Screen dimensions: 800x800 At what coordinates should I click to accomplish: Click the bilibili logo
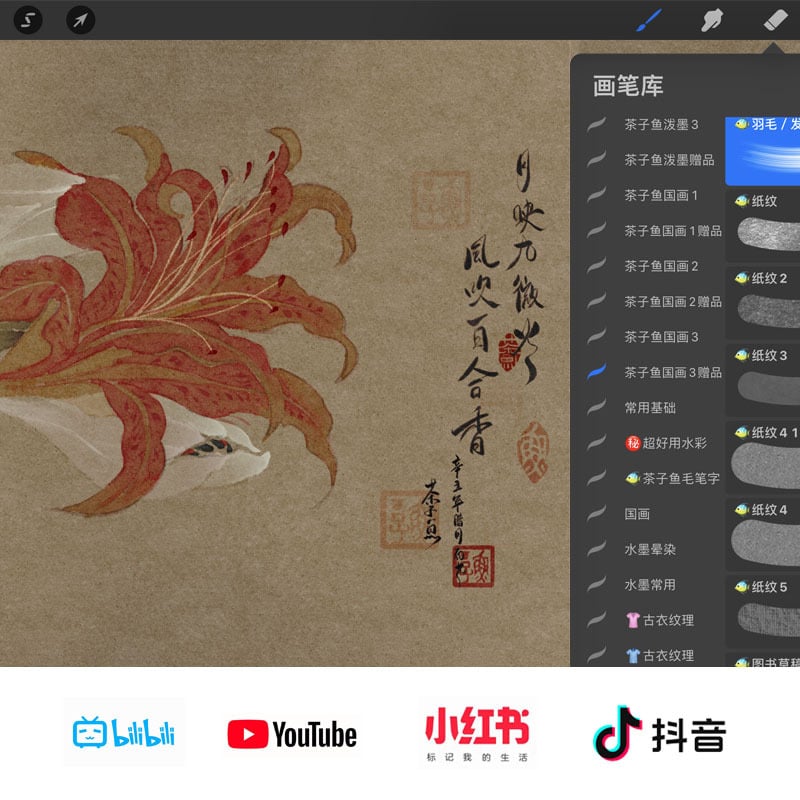click(x=124, y=733)
